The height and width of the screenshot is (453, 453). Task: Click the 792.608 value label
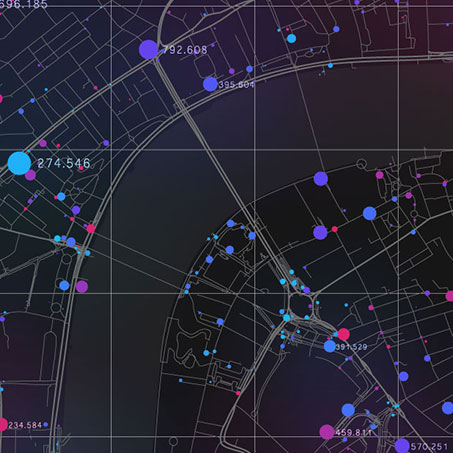(x=185, y=50)
